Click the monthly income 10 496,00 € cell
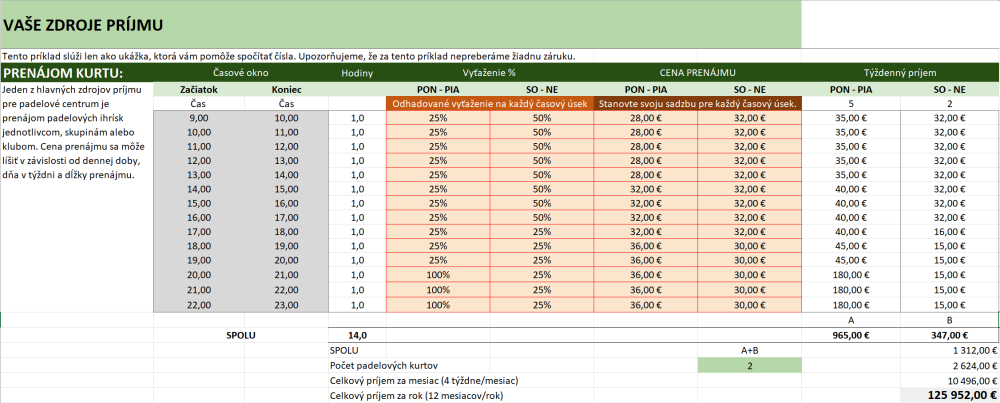Screen dimensions: 1000x403 (x=949, y=381)
